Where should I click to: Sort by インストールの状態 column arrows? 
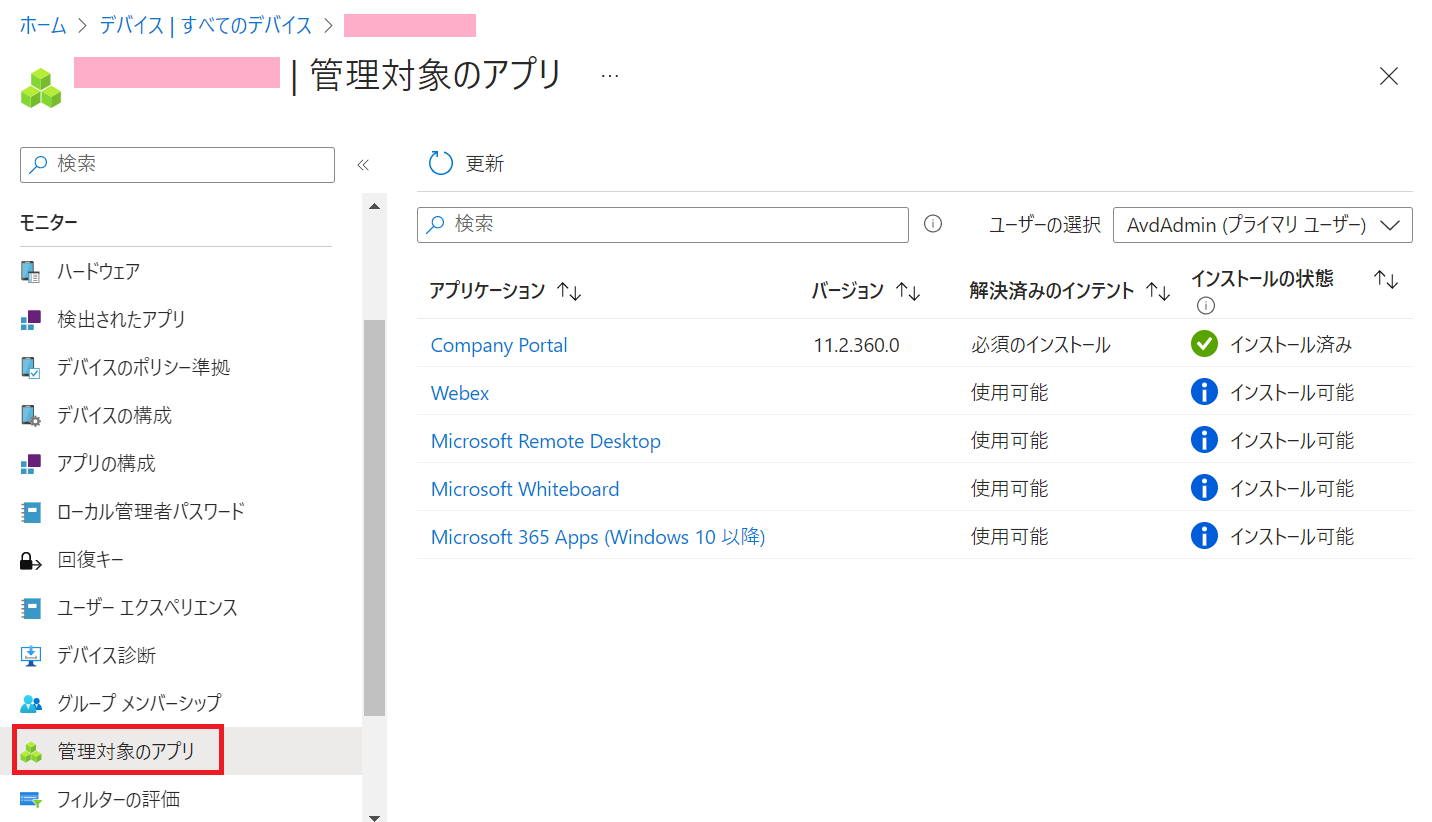(x=1386, y=280)
